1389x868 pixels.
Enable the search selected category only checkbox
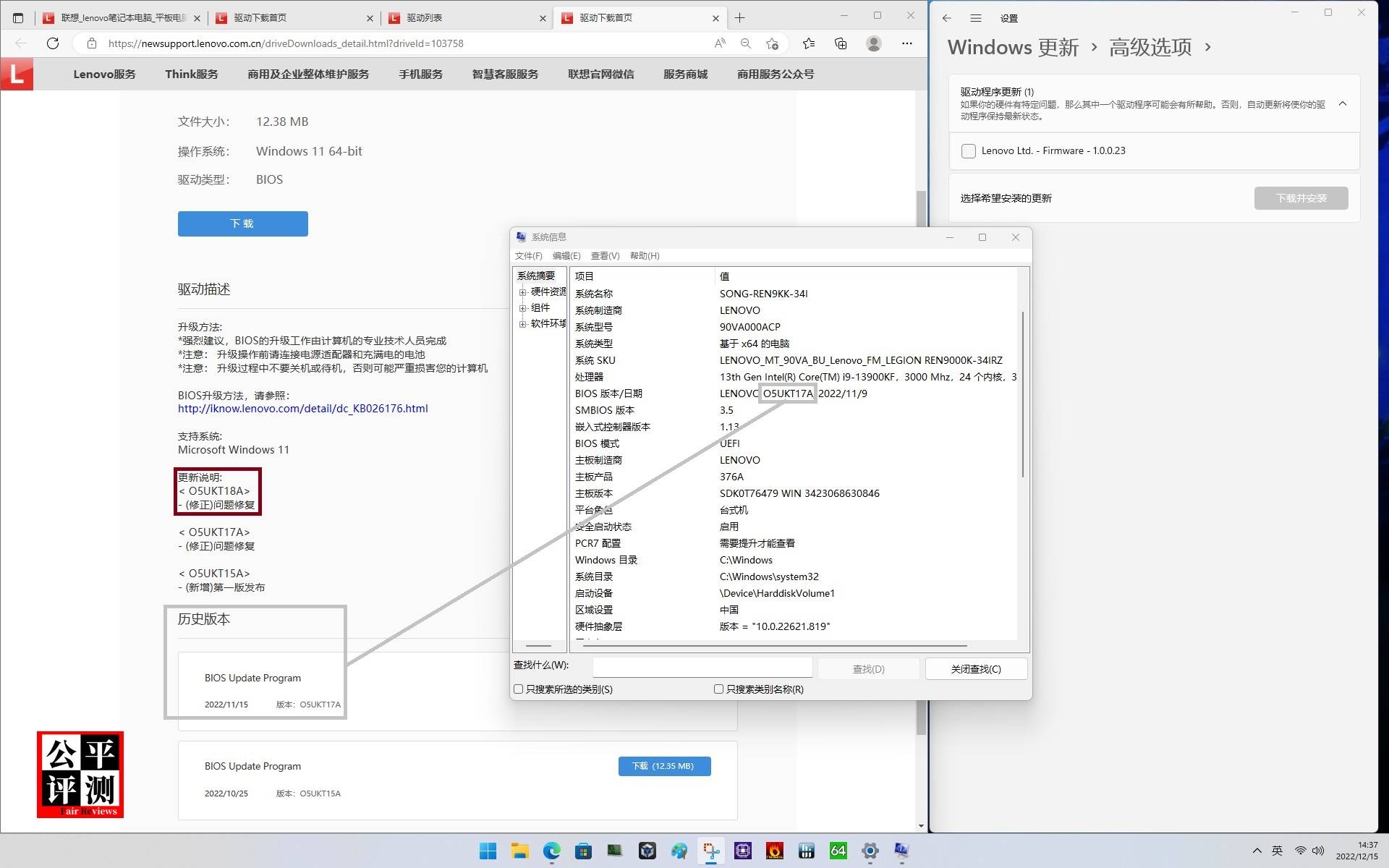pyautogui.click(x=519, y=689)
